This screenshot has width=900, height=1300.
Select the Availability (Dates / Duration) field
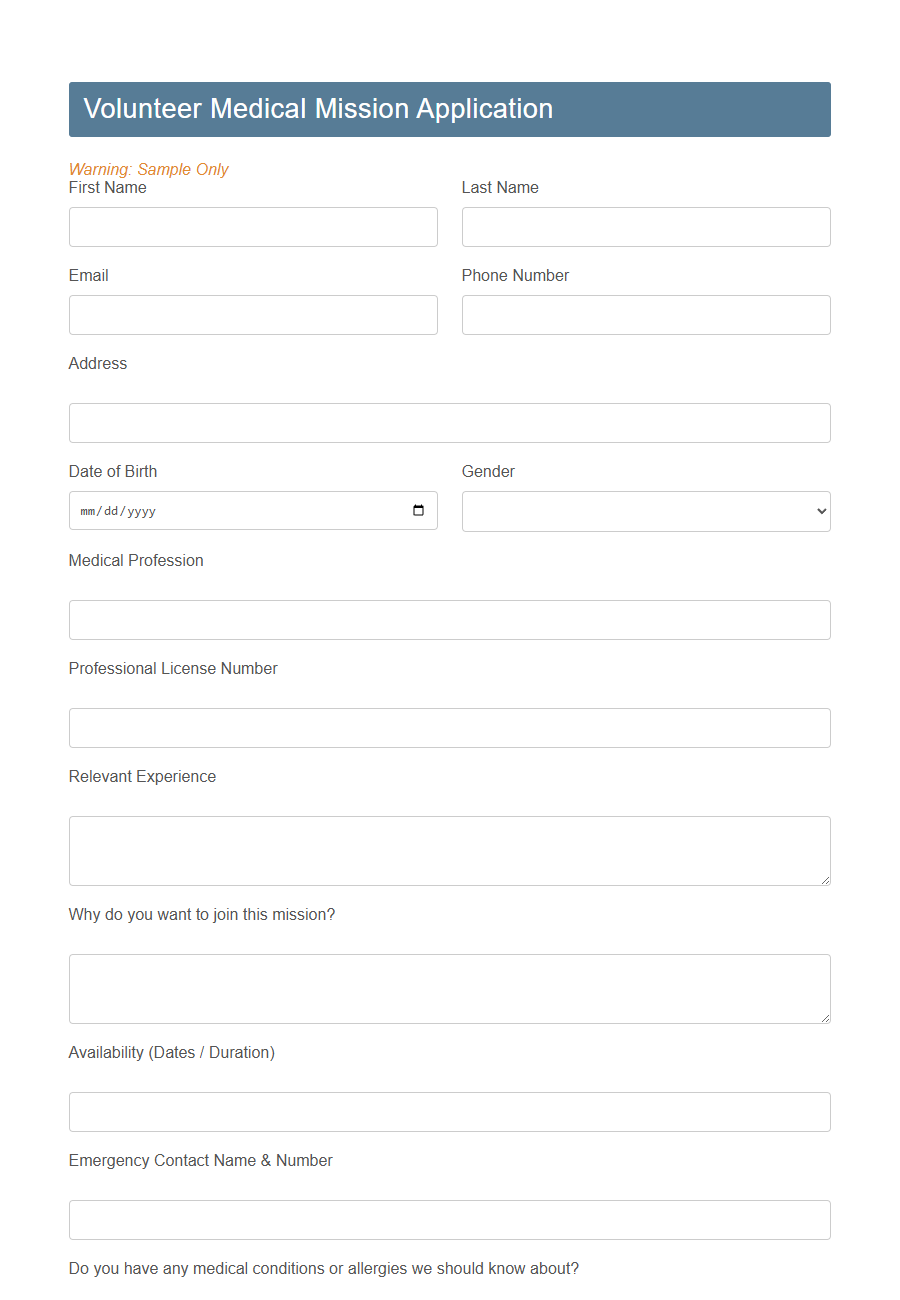pos(449,1111)
